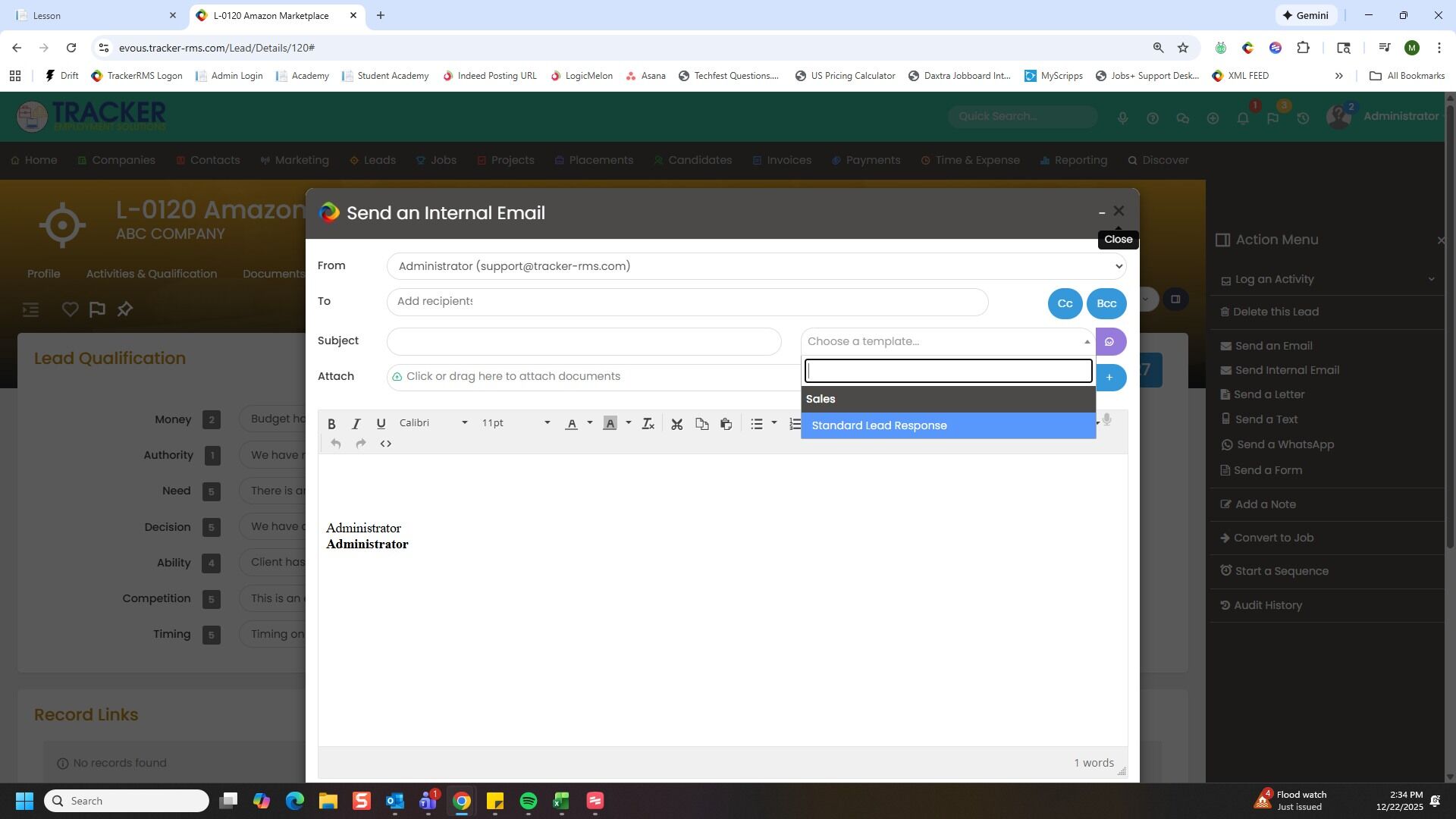Click the paste icon in editor toolbar

[x=726, y=424]
